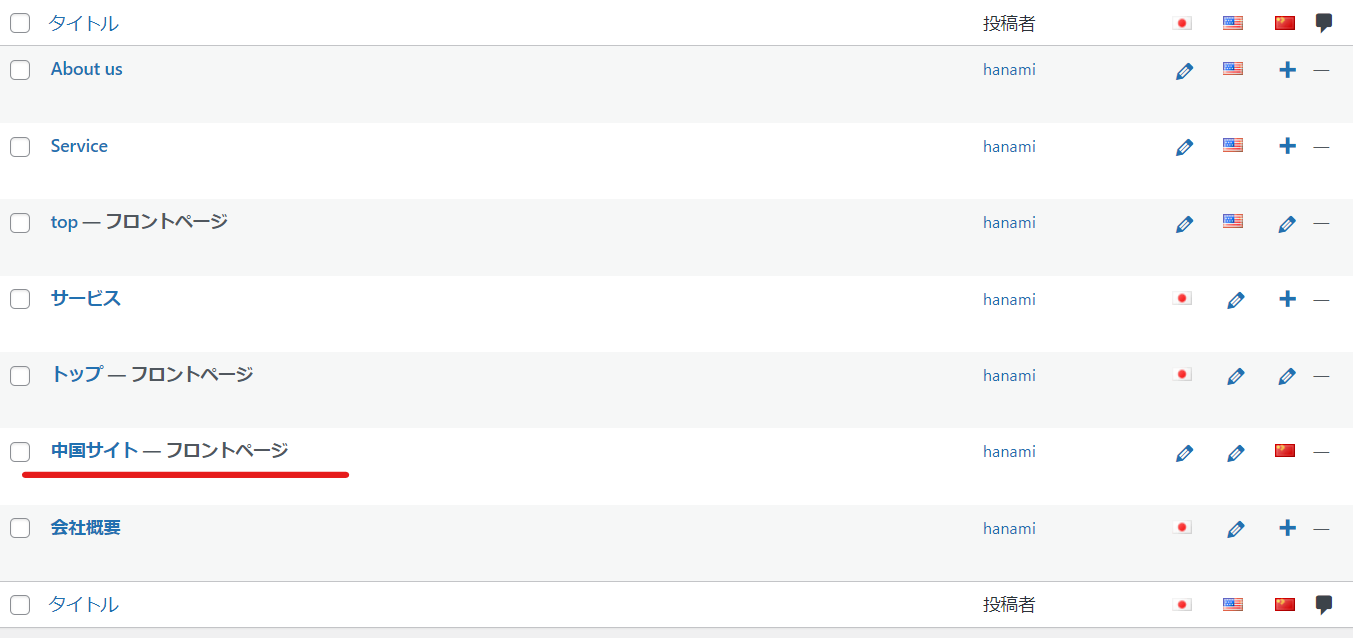Sort by タイトル column header
The image size is (1353, 638).
pos(84,23)
